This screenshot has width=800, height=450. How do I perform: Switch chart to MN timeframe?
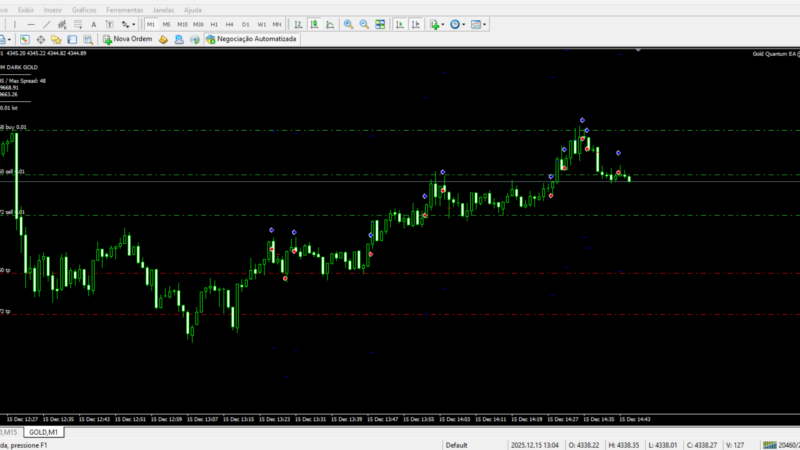coord(277,24)
